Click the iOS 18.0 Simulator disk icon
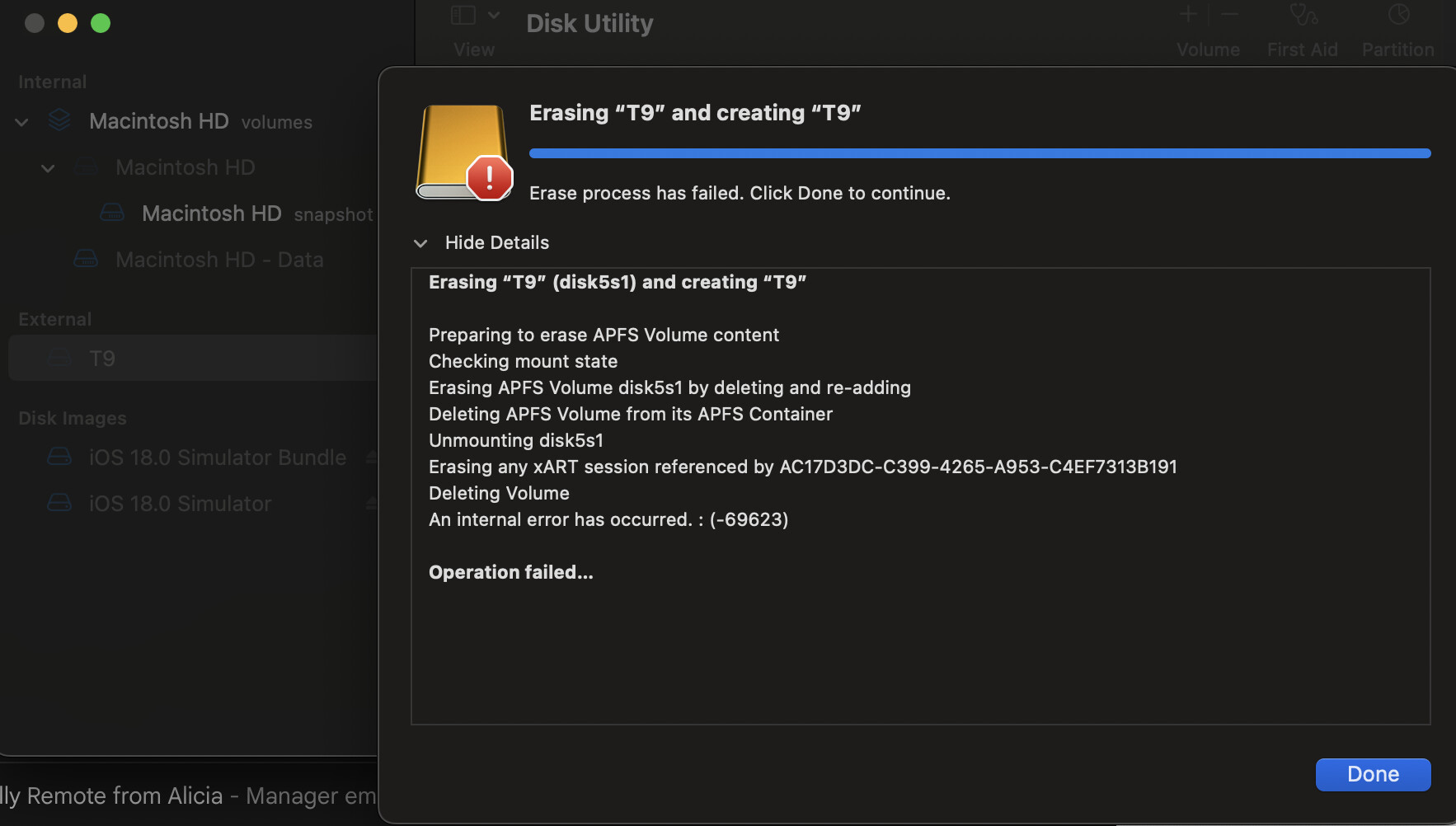This screenshot has height=826, width=1456. [x=59, y=503]
